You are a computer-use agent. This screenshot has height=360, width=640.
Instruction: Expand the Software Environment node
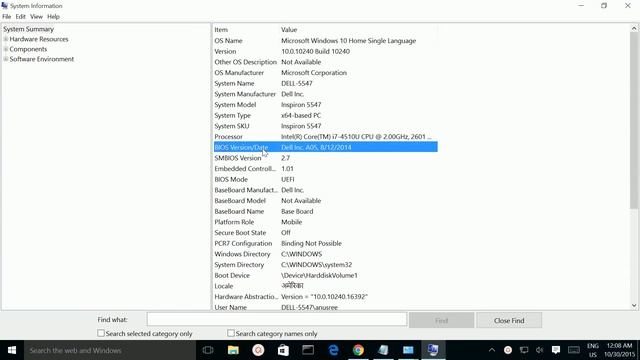coord(6,59)
